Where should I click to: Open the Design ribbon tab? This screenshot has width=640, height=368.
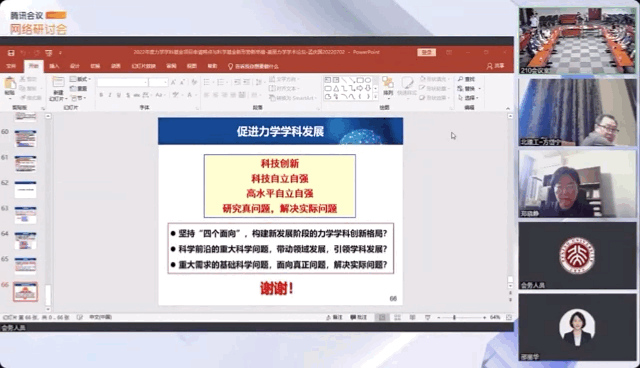point(75,66)
